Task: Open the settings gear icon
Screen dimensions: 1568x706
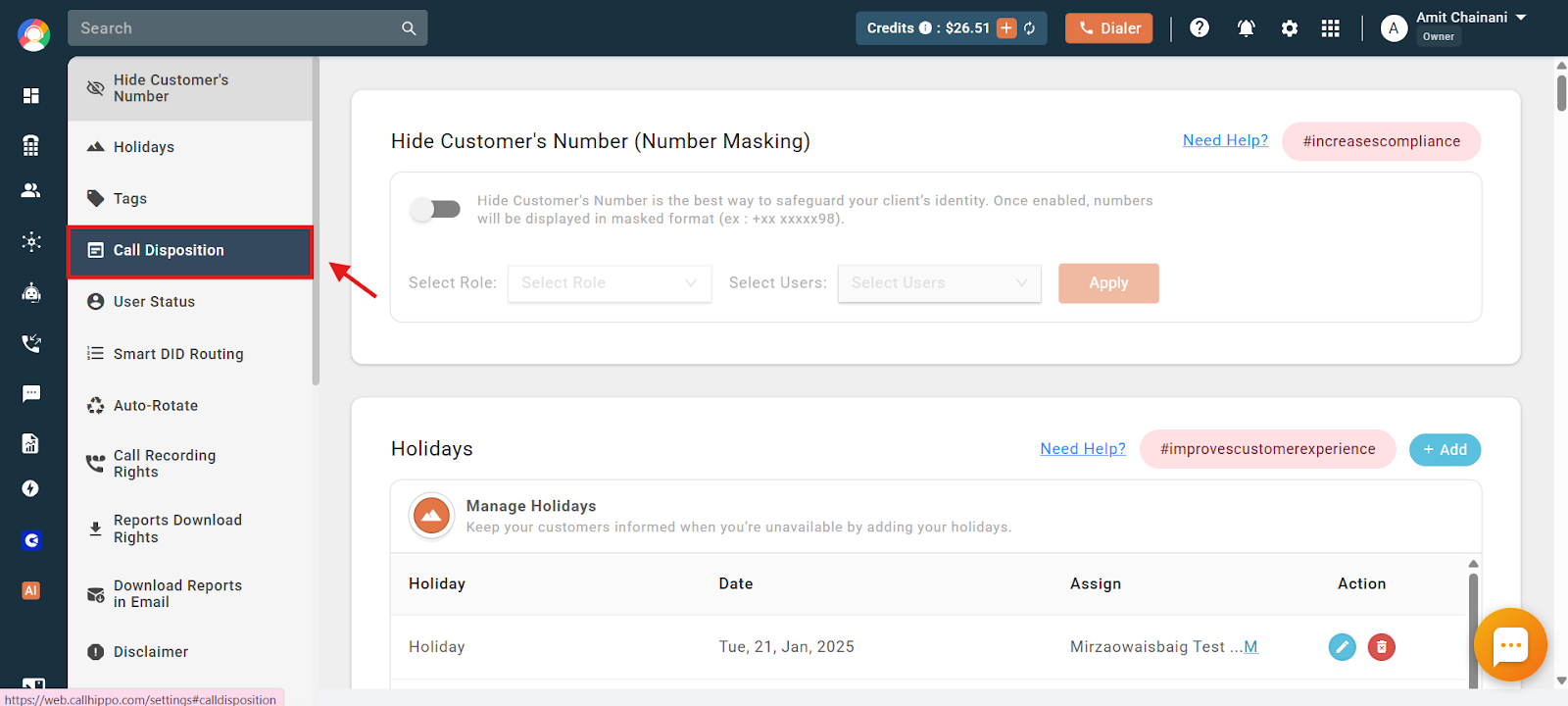Action: tap(1290, 28)
